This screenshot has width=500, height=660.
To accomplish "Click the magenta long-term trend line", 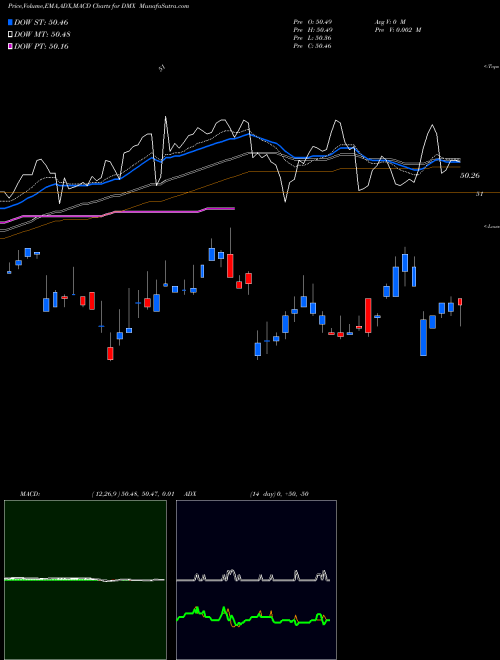I will pyautogui.click(x=118, y=212).
